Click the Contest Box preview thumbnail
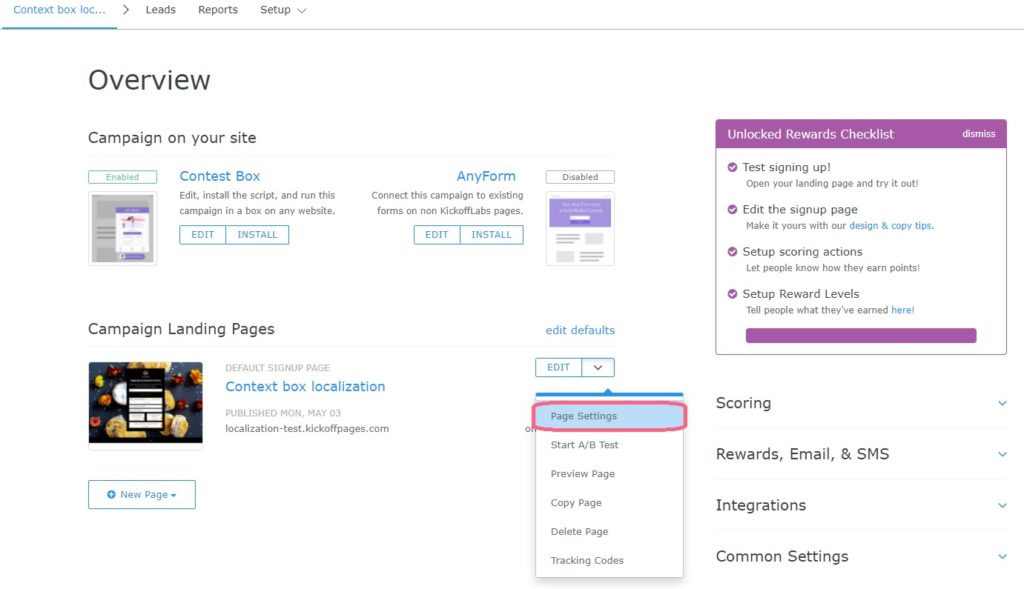 click(x=123, y=228)
